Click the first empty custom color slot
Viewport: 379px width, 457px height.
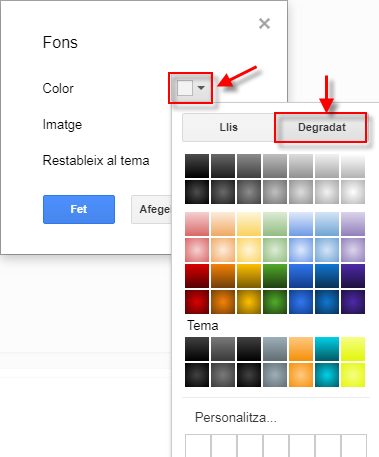click(198, 446)
